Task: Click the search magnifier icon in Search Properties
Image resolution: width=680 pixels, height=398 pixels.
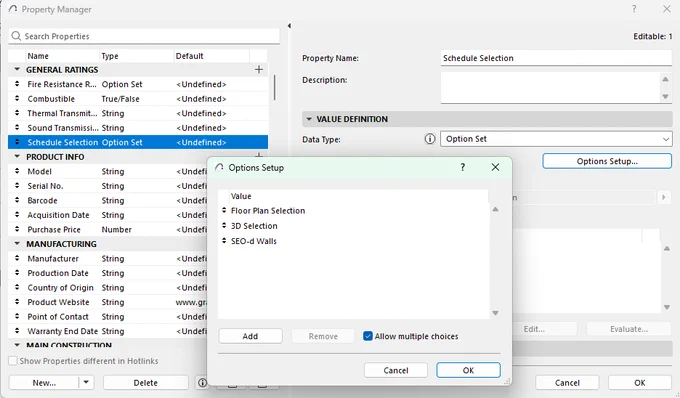Action: pyautogui.click(x=16, y=36)
